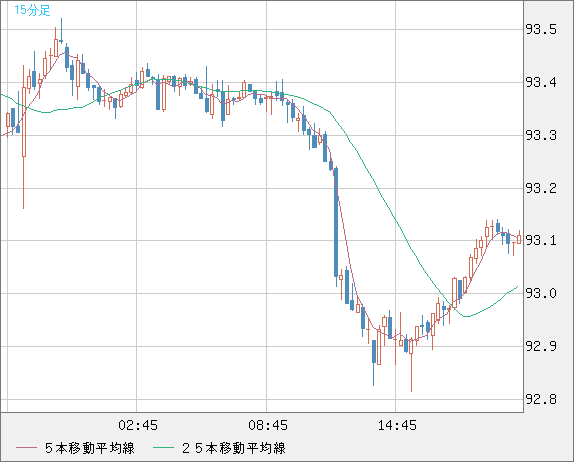Image resolution: width=574 pixels, height=462 pixels.
Task: Click the 15分足 timeframe label
Action: tap(32, 10)
